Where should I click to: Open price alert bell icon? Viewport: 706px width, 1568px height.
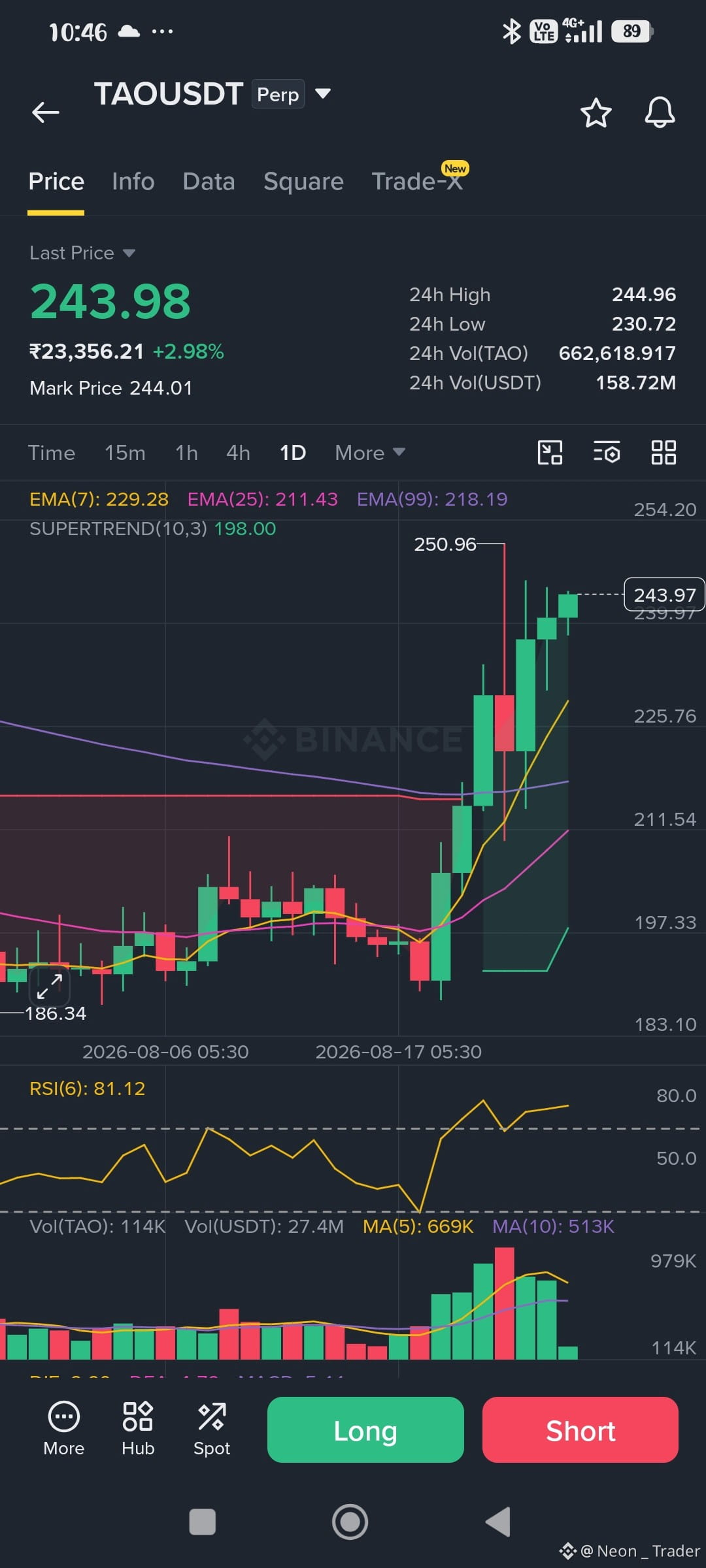[660, 112]
